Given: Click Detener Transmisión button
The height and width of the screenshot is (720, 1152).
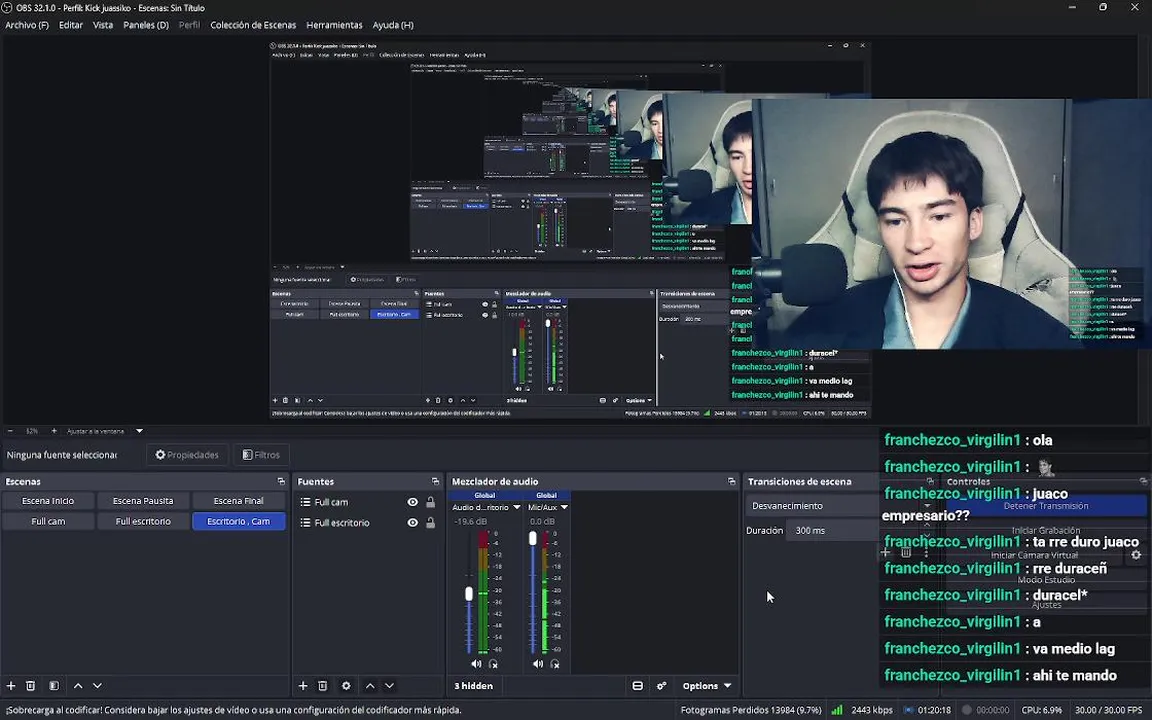Looking at the screenshot, I should click(x=1045, y=505).
